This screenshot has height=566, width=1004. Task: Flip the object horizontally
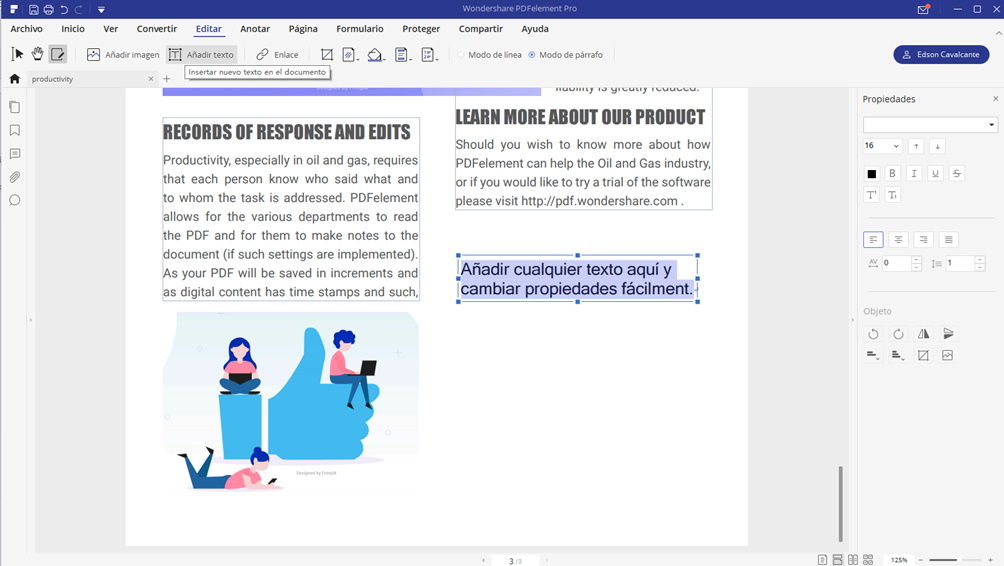click(x=923, y=334)
